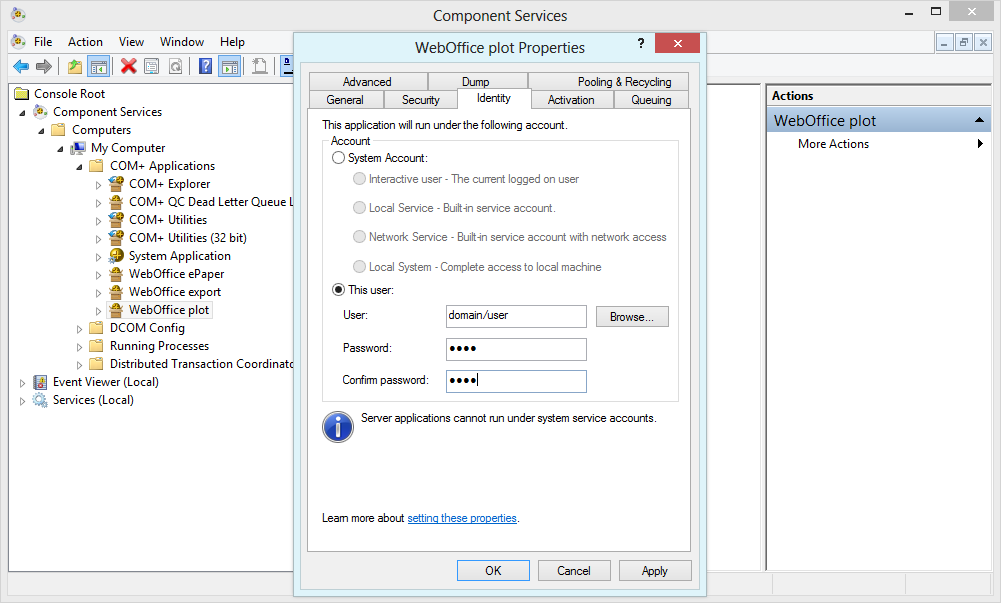
Task: Select the Interactive user radio button
Action: tap(359, 178)
